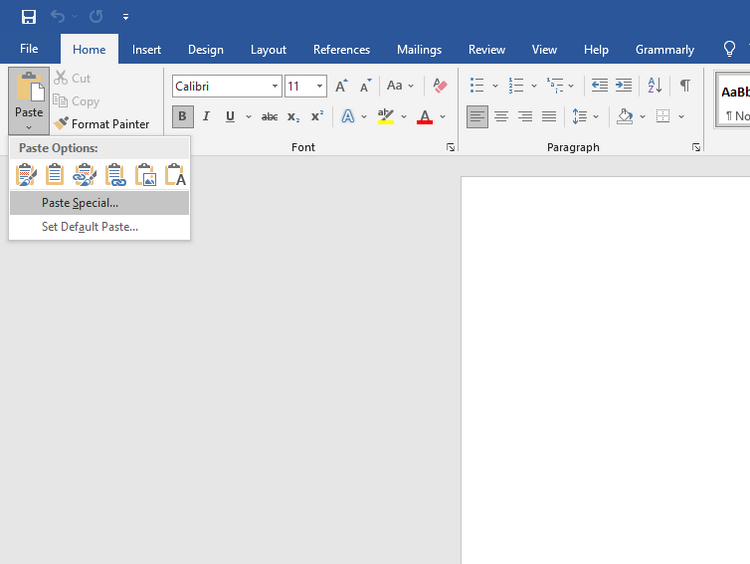Viewport: 750px width, 564px height.
Task: Choose Link & Keep Source Formatting option
Action: point(85,175)
